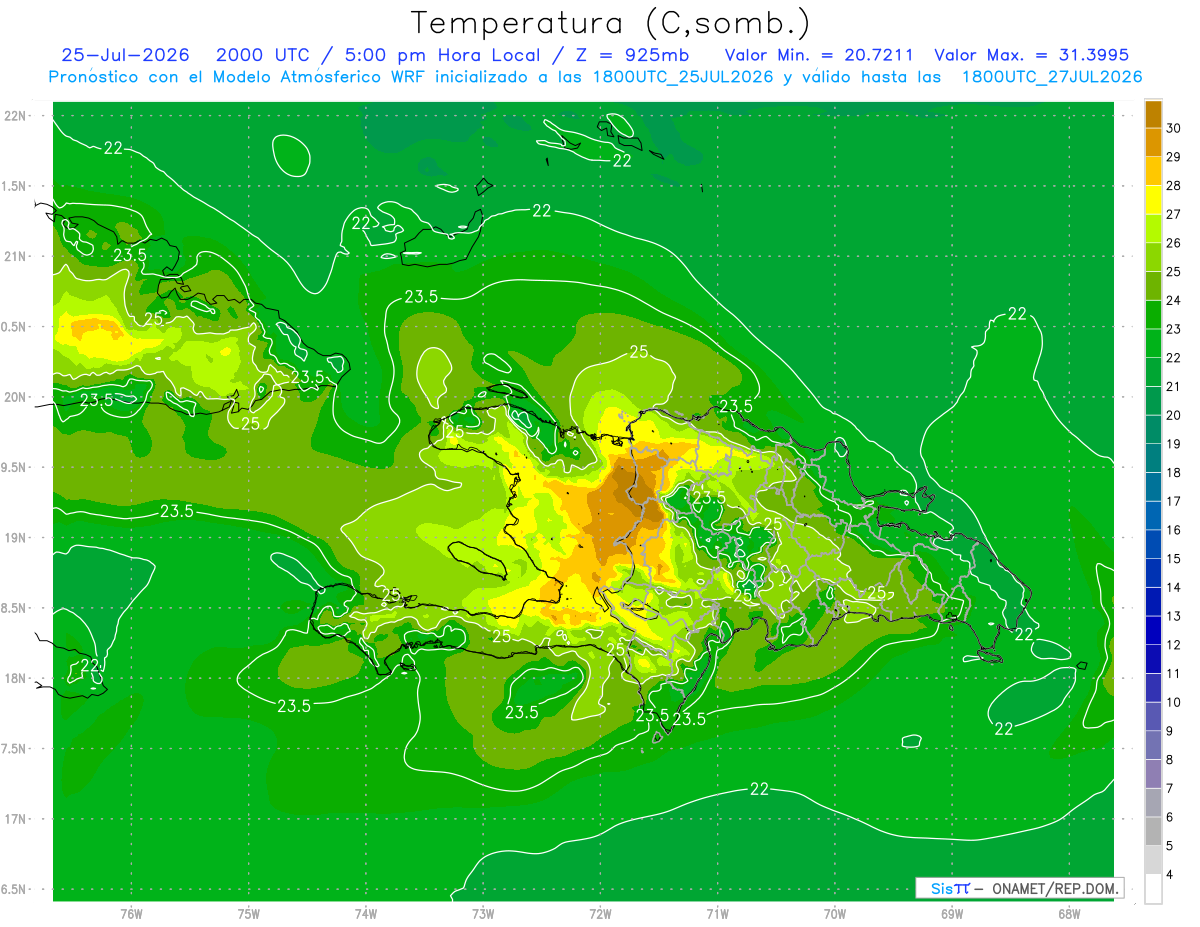Click the 'Temperatura (C,somb.)' chart title
The width and height of the screenshot is (1200, 927).
point(610,23)
